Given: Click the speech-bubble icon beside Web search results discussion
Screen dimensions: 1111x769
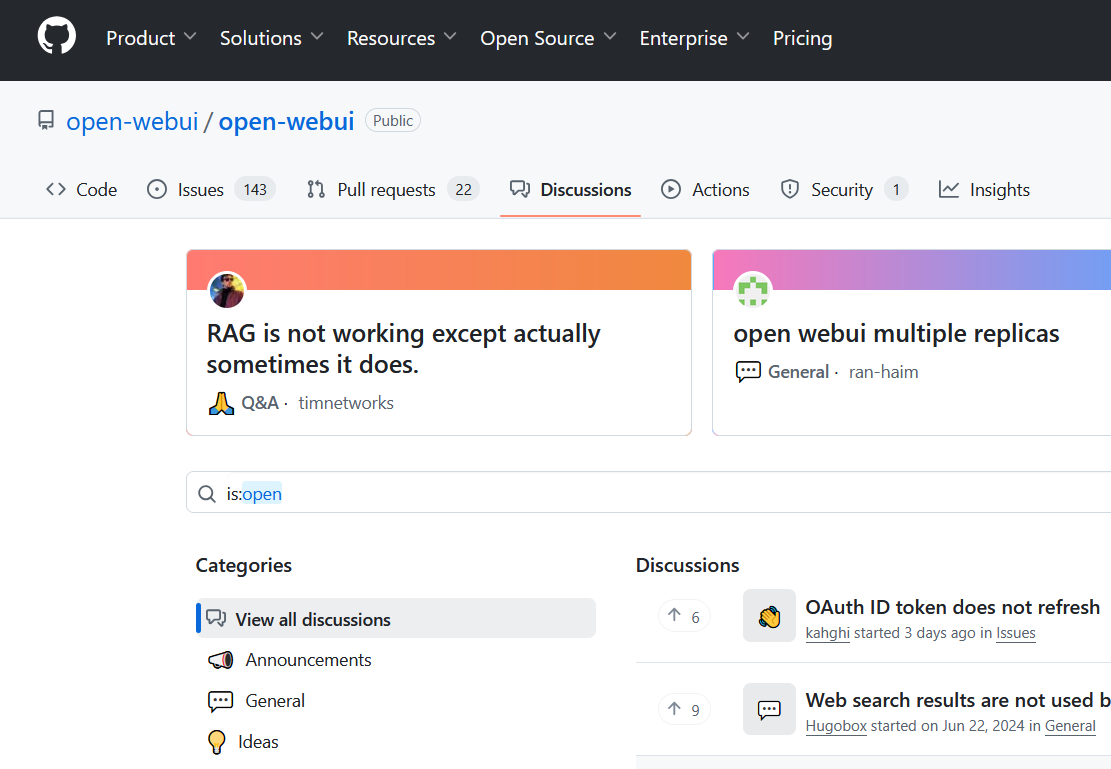Looking at the screenshot, I should [x=769, y=709].
